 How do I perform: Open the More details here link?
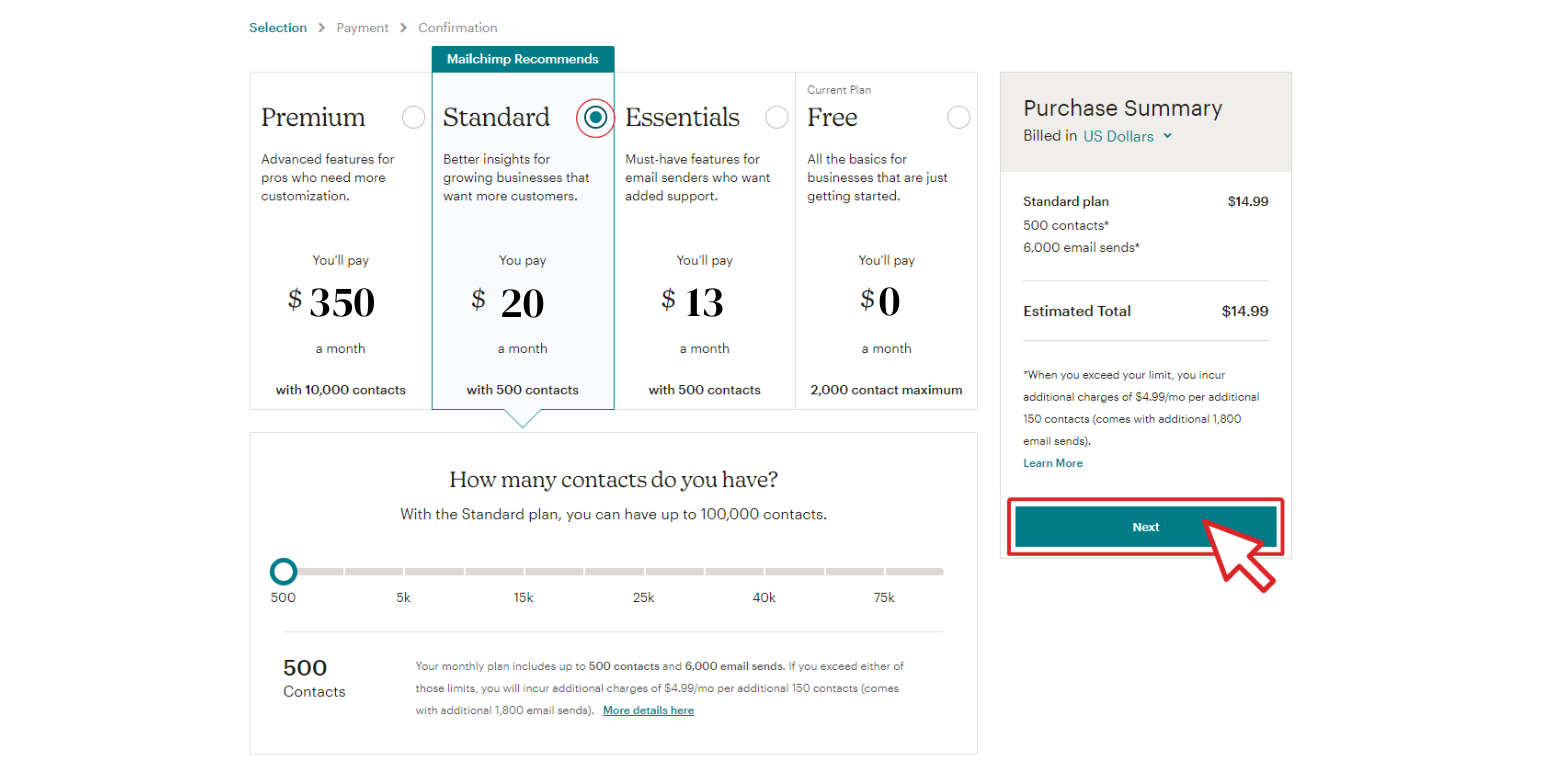pyautogui.click(x=648, y=710)
